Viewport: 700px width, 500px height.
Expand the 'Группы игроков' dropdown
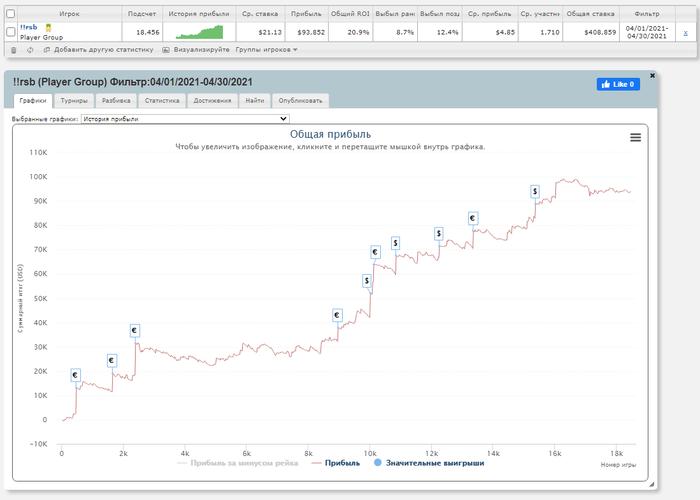[266, 50]
